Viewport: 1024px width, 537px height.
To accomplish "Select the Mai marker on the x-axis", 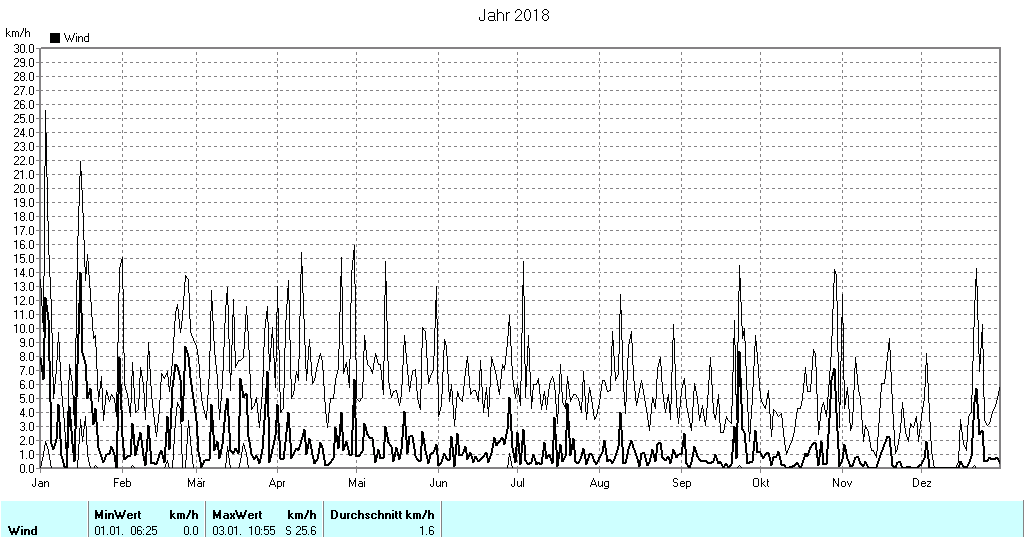I will [355, 483].
